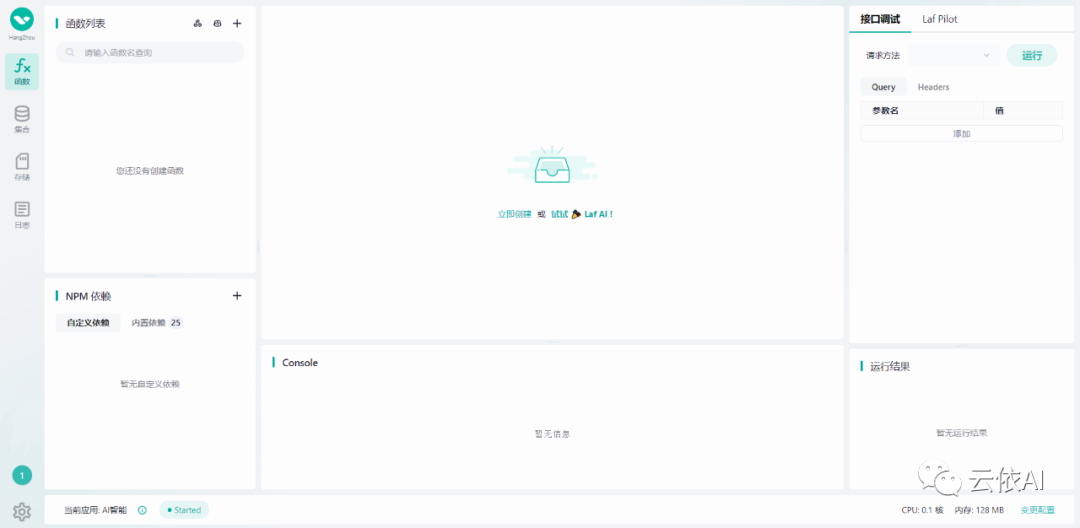The width and height of the screenshot is (1080, 528).
Task: Click the Laf AI robot icon in the function list header
Action: point(217,23)
